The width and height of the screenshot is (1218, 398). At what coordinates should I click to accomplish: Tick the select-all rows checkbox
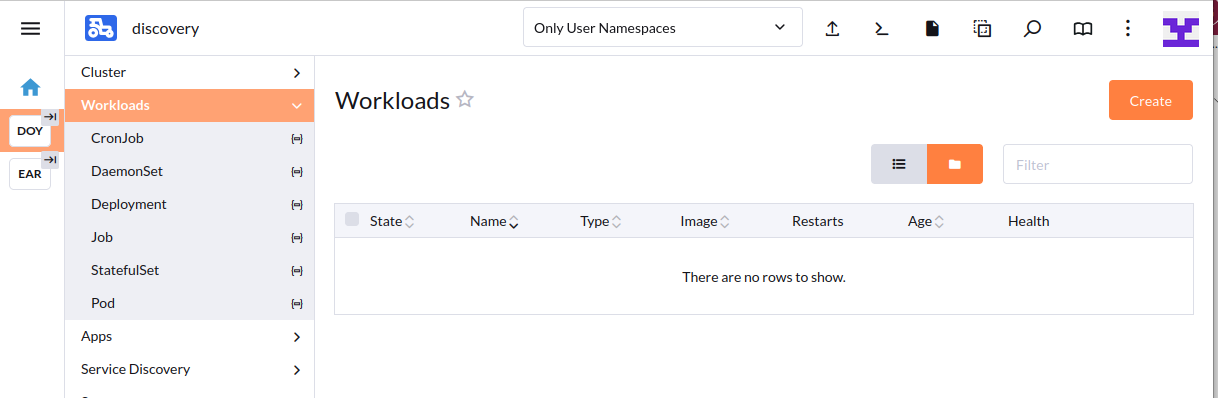pos(352,219)
